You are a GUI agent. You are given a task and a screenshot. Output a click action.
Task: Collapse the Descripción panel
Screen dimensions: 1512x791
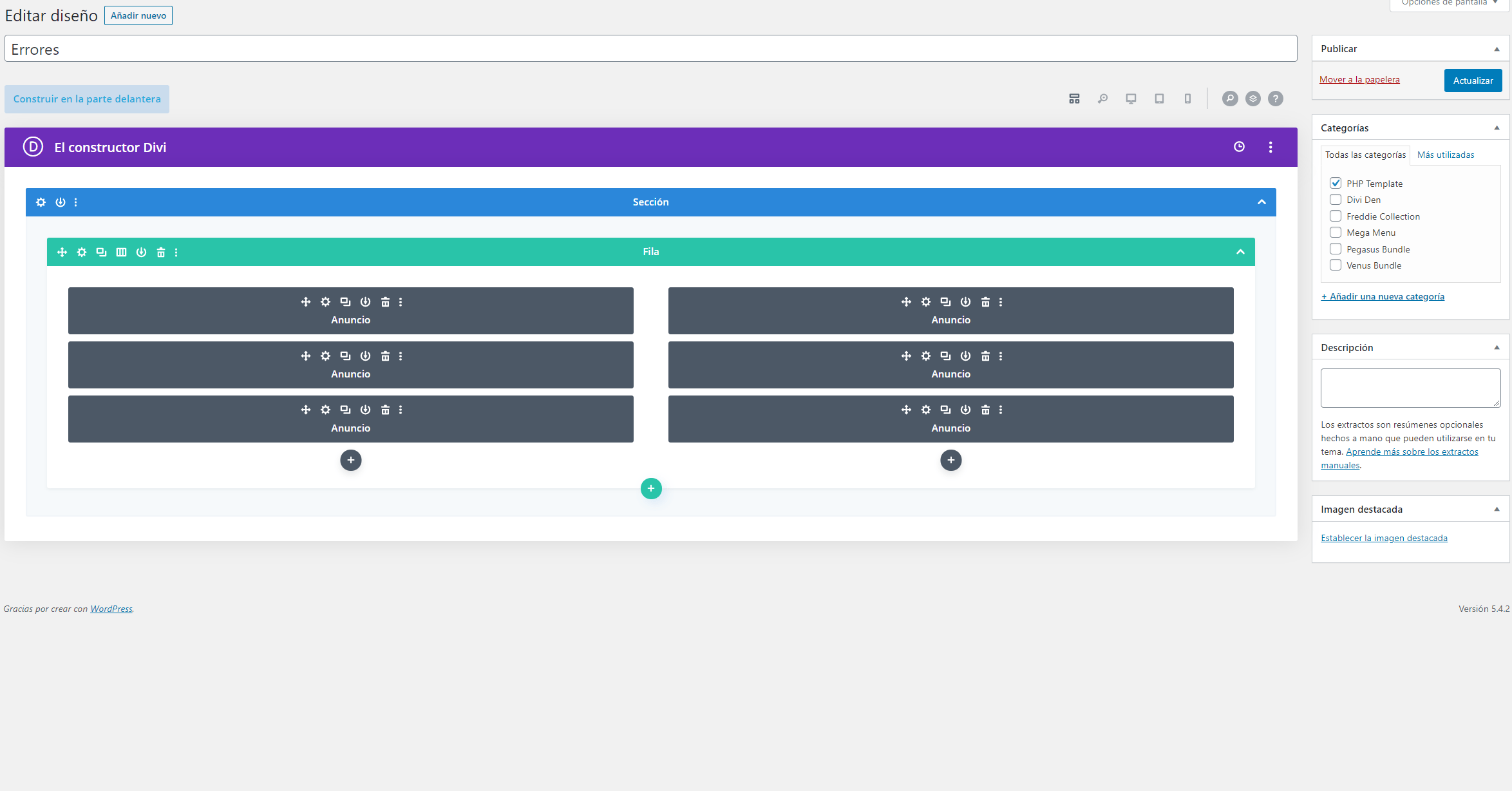[x=1497, y=348]
